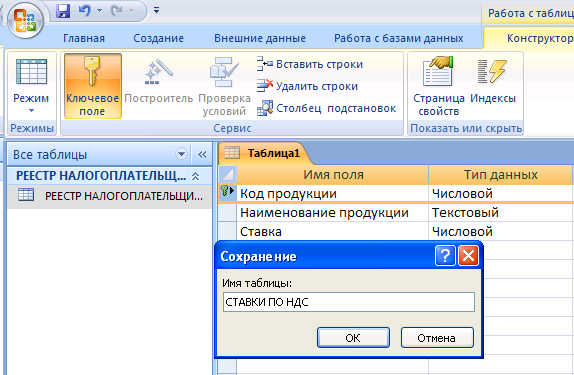Expand the Режим dropdown arrow

click(x=31, y=111)
